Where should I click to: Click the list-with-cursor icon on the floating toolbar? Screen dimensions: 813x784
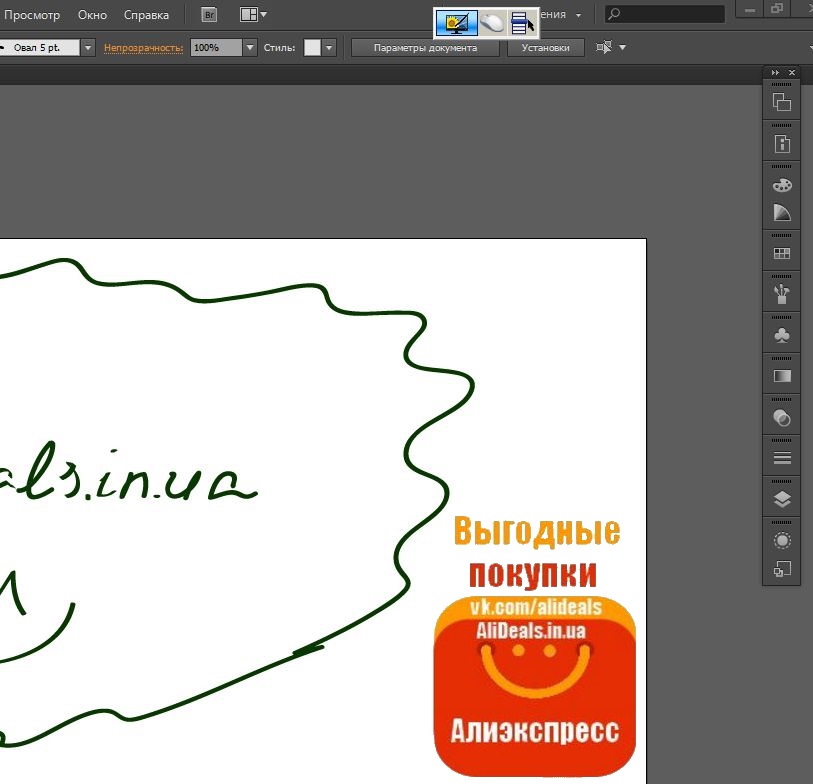(523, 23)
